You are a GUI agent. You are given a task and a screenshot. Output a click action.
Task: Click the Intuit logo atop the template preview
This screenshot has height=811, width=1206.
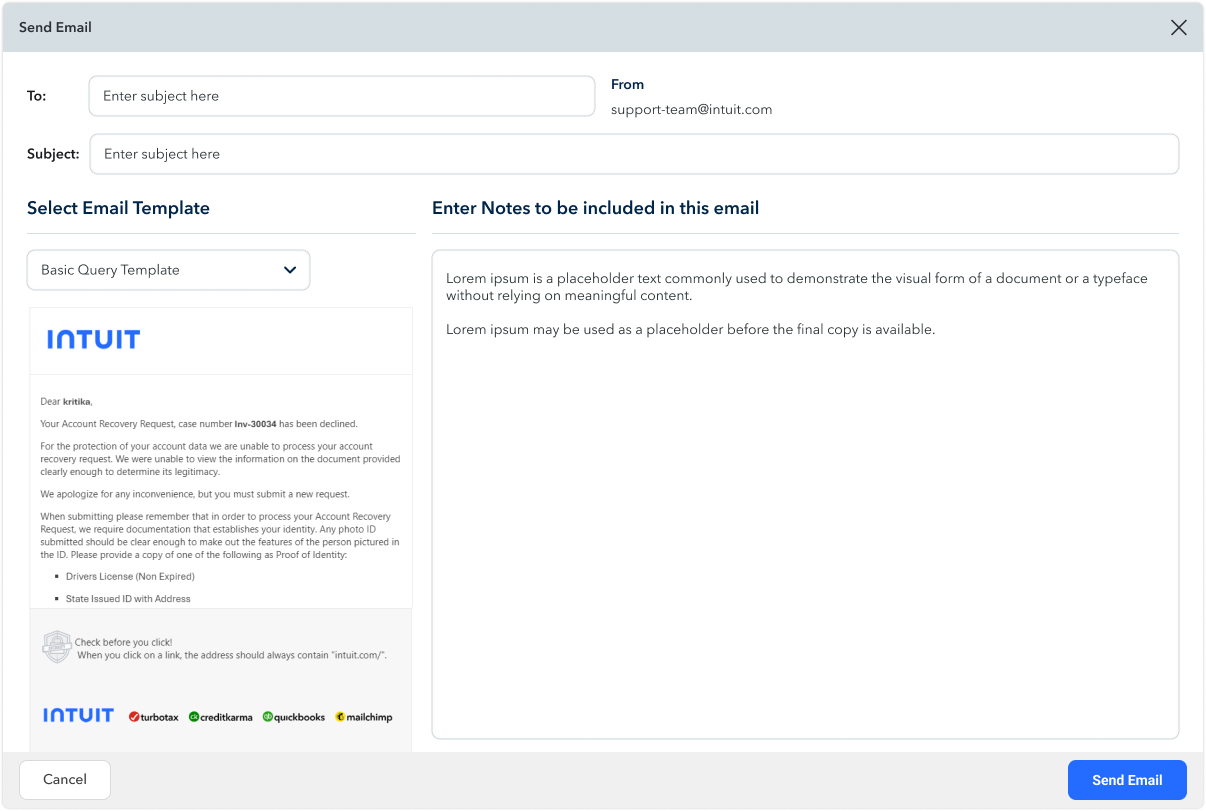coord(93,340)
